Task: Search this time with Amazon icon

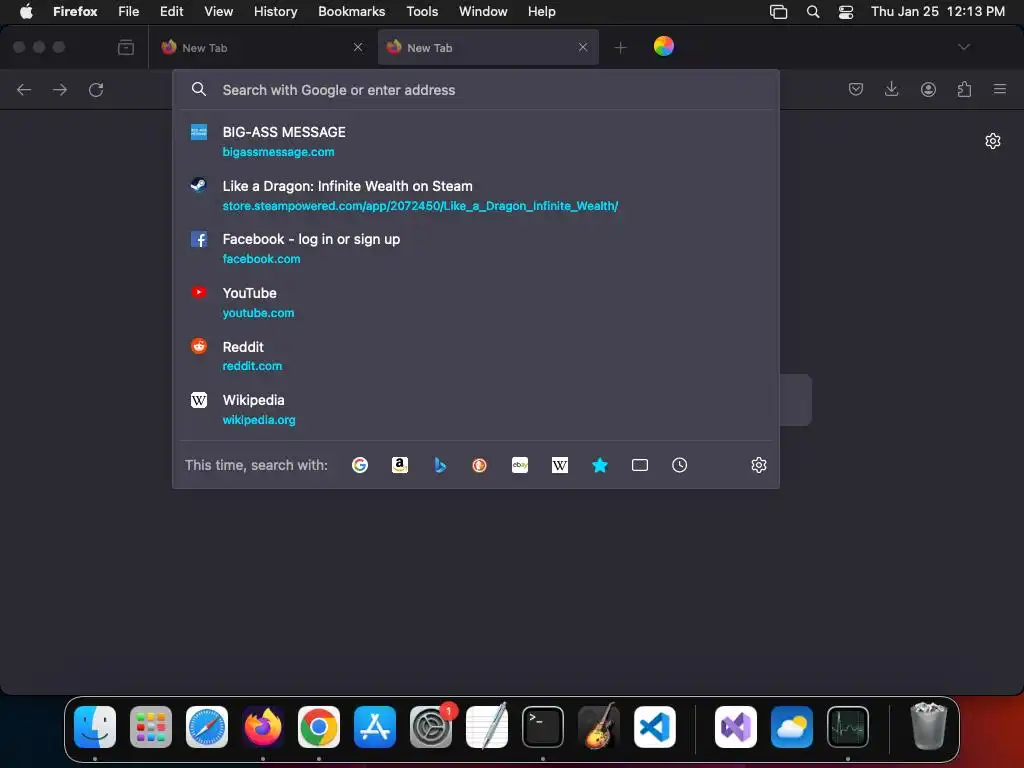Action: tap(400, 465)
